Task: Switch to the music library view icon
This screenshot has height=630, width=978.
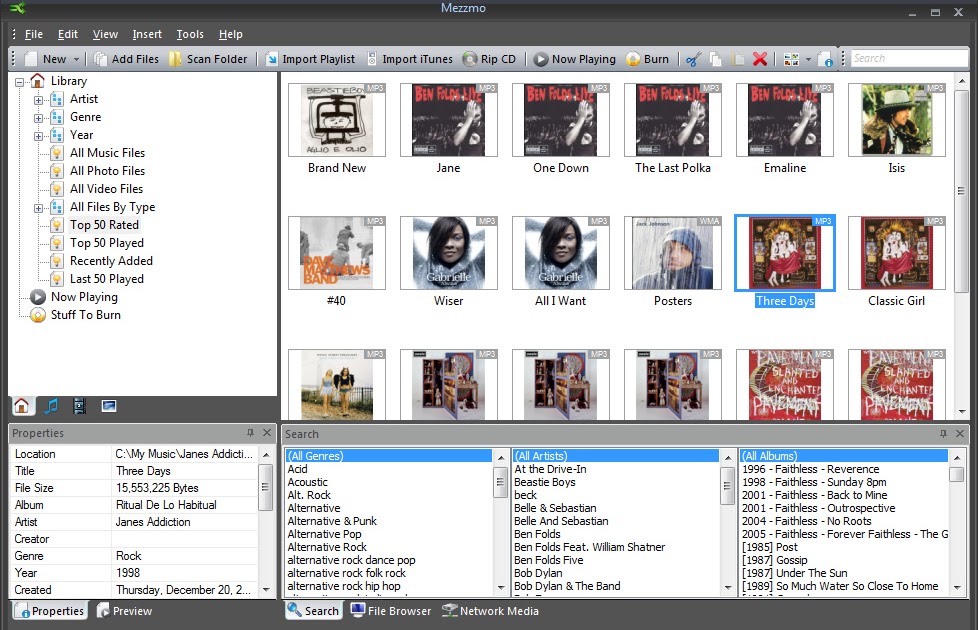Action: click(x=52, y=406)
